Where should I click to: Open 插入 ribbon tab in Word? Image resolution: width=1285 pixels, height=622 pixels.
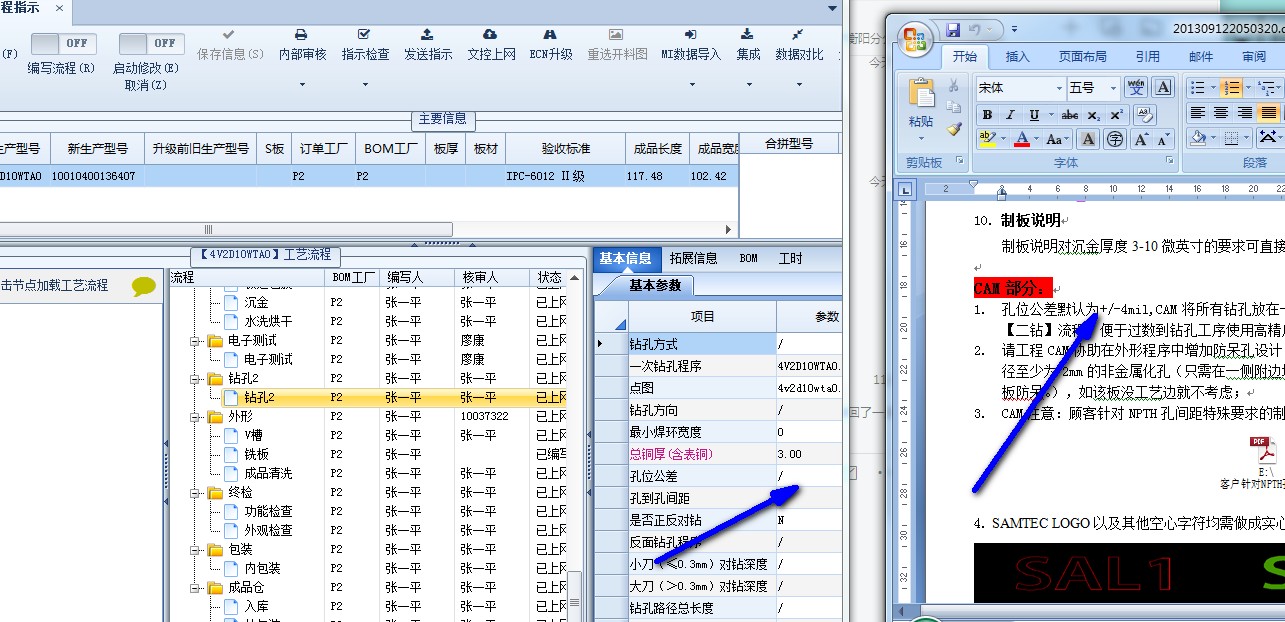coord(1017,57)
